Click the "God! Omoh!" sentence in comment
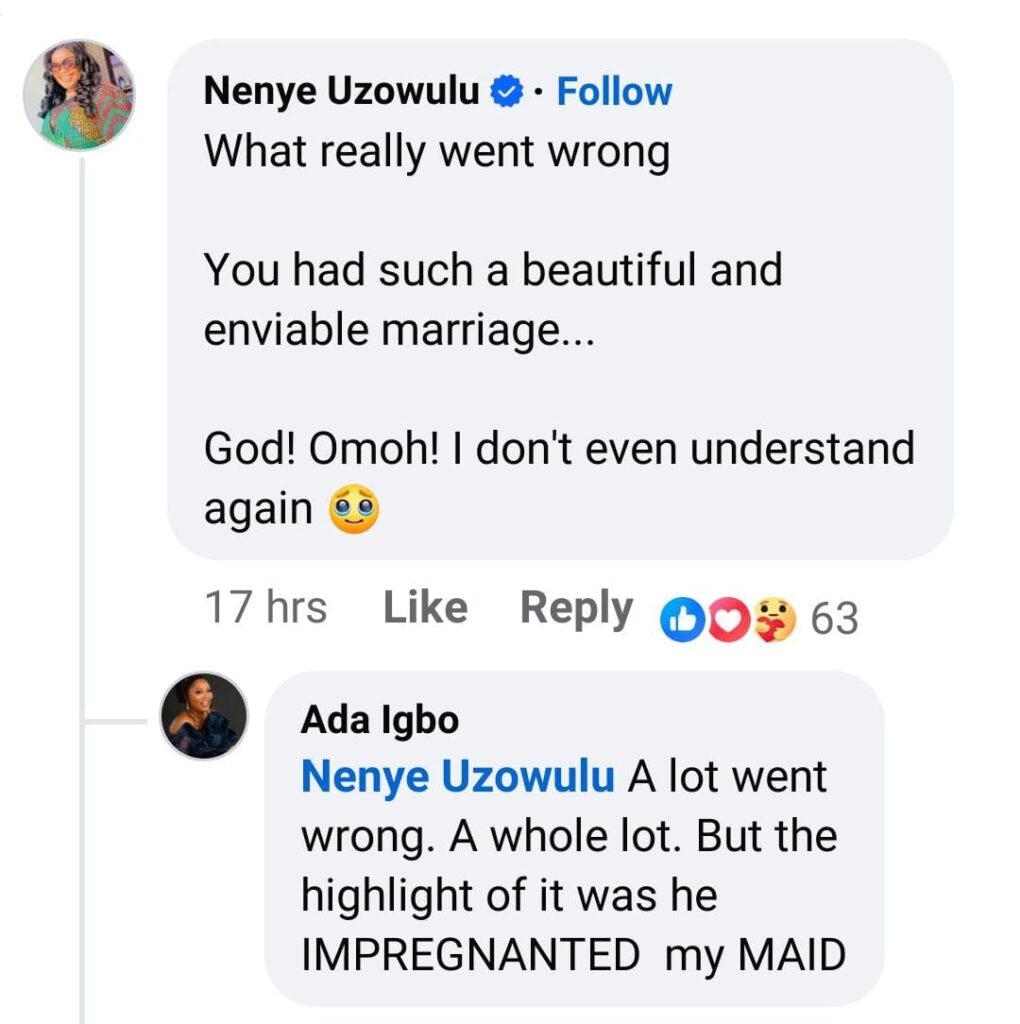This screenshot has width=1020, height=1024. click(x=558, y=449)
